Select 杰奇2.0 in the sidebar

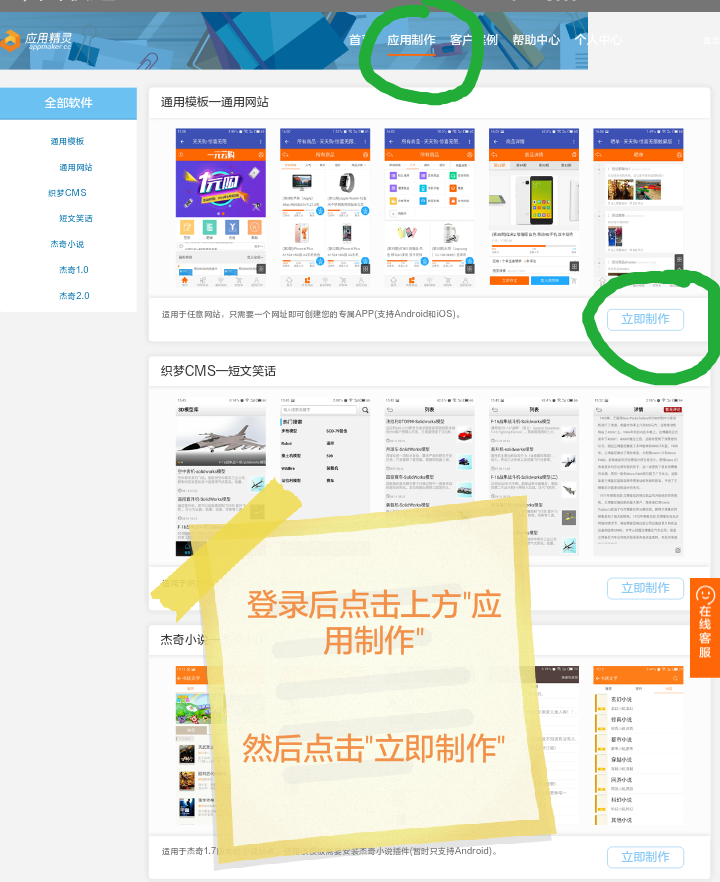click(74, 296)
